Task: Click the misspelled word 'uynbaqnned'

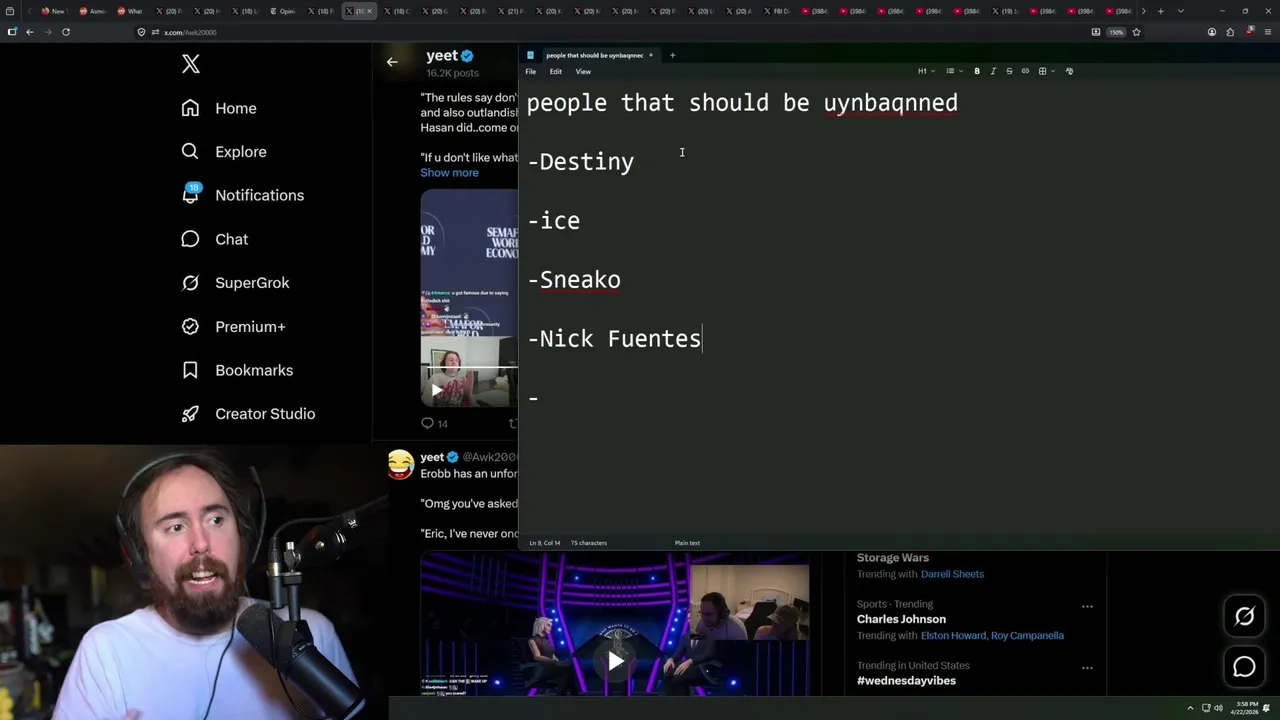Action: point(890,103)
